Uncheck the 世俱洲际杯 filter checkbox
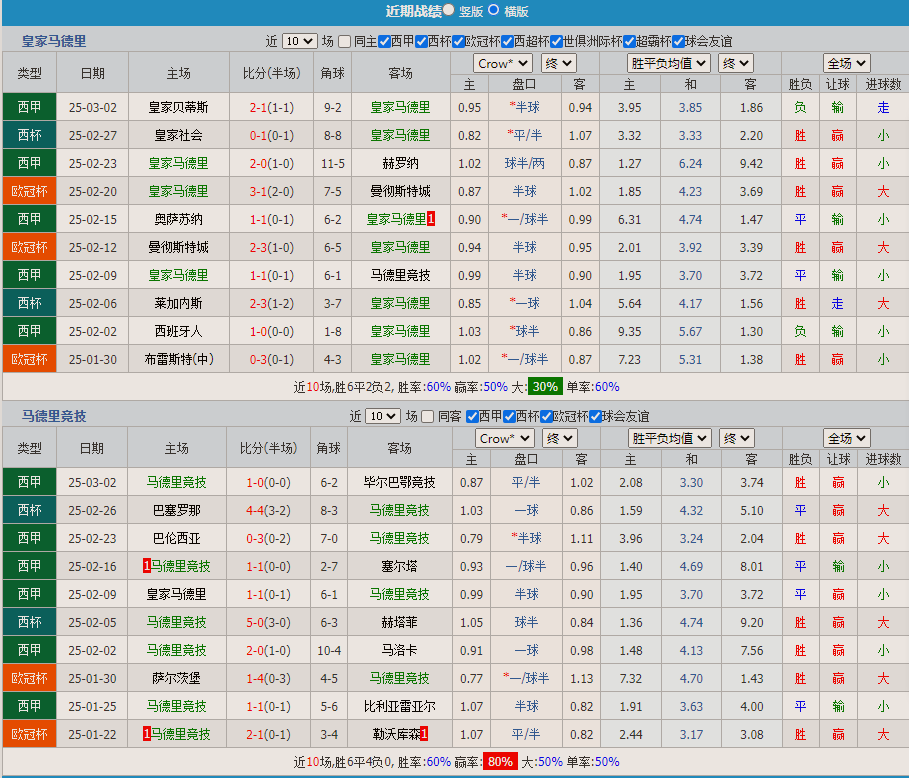909x778 pixels. [556, 41]
